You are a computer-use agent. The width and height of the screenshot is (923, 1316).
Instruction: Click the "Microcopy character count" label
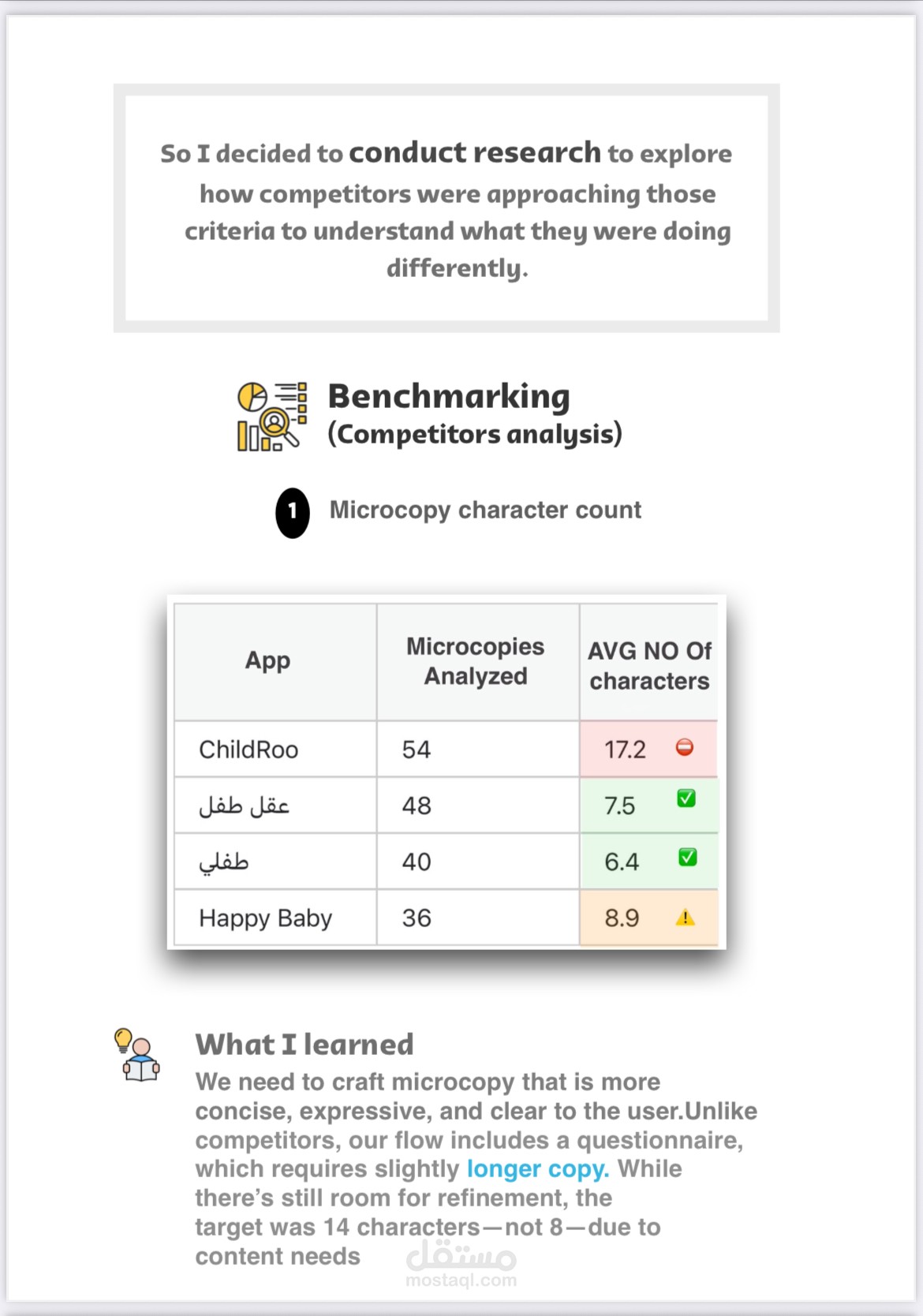point(485,510)
